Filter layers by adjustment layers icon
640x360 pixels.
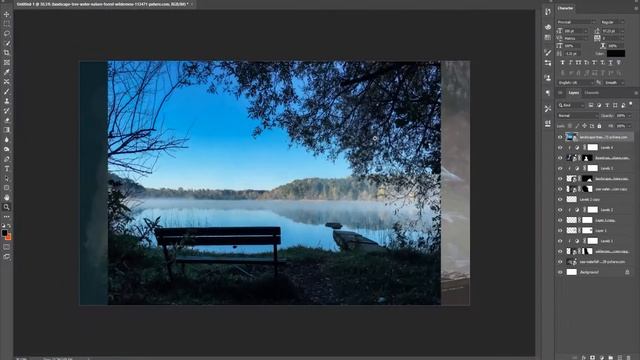pyautogui.click(x=599, y=105)
